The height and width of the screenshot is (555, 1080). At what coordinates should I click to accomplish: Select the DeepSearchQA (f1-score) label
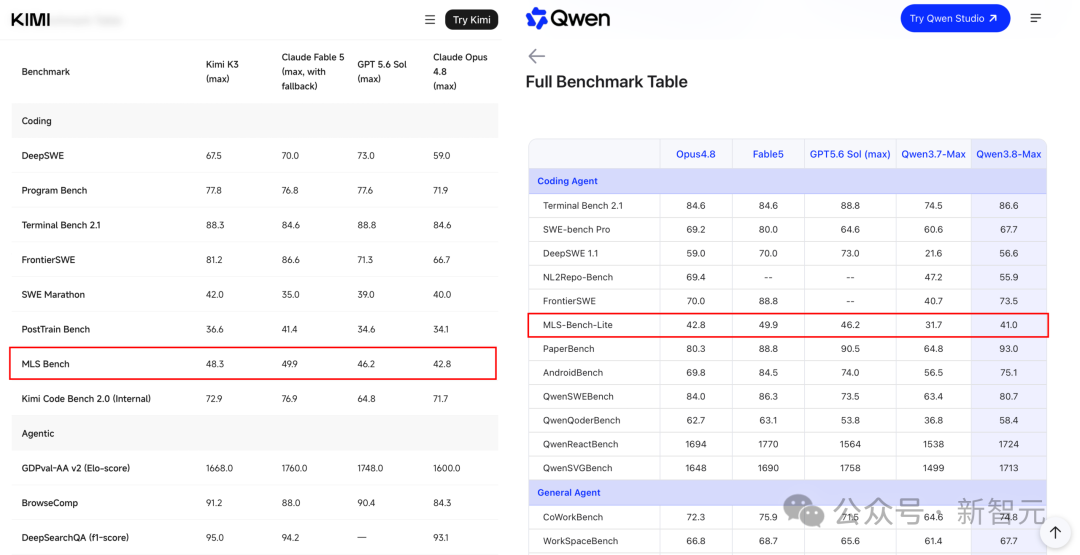tap(75, 538)
